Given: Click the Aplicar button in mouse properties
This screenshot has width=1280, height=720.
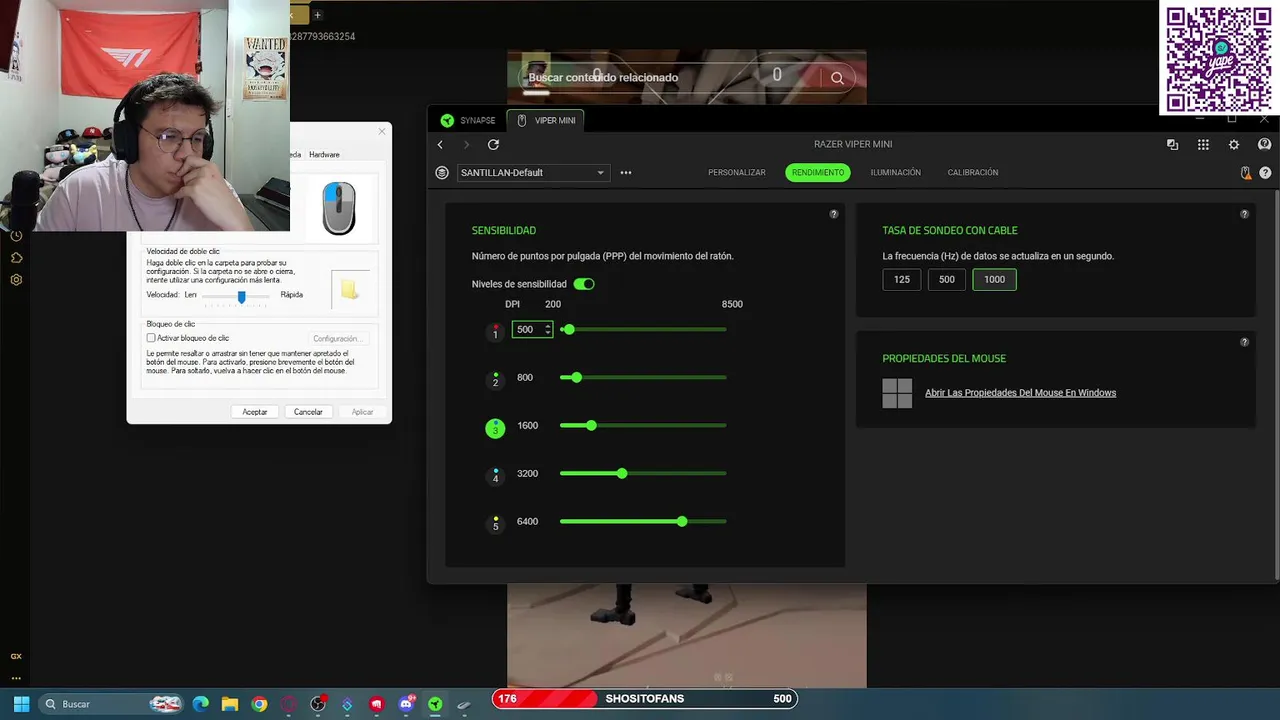Looking at the screenshot, I should pos(362,412).
